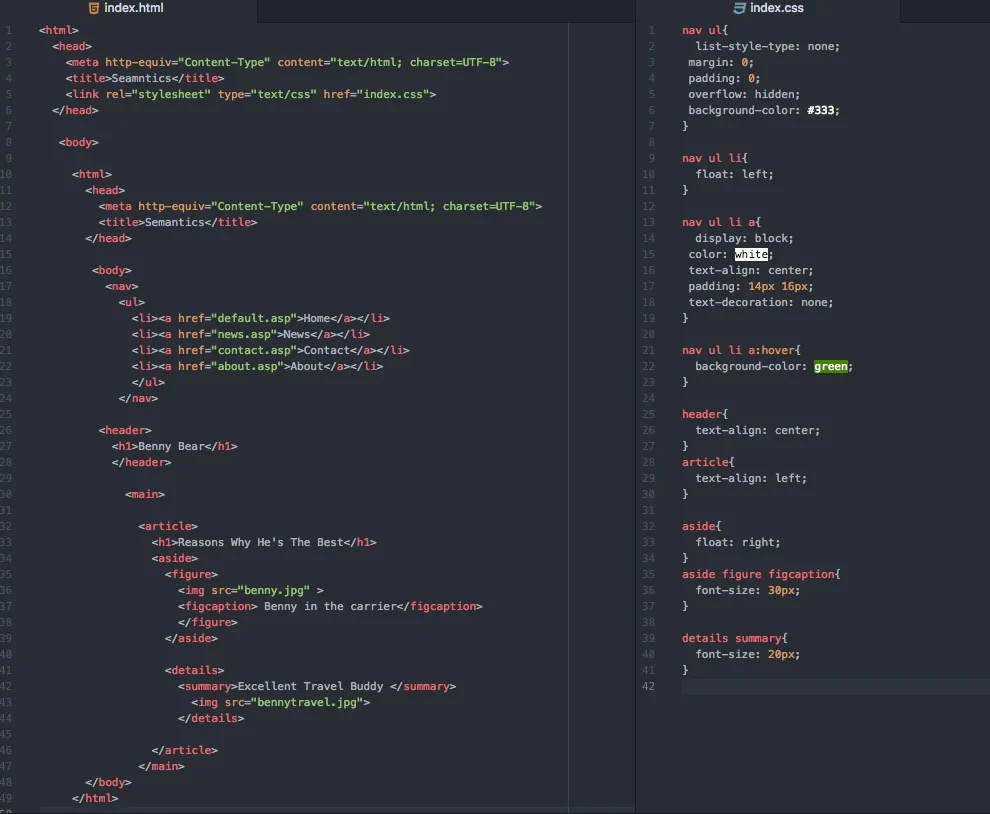Screen dimensions: 990x814
Task: Click the "details summary{" selector
Action: (x=734, y=638)
